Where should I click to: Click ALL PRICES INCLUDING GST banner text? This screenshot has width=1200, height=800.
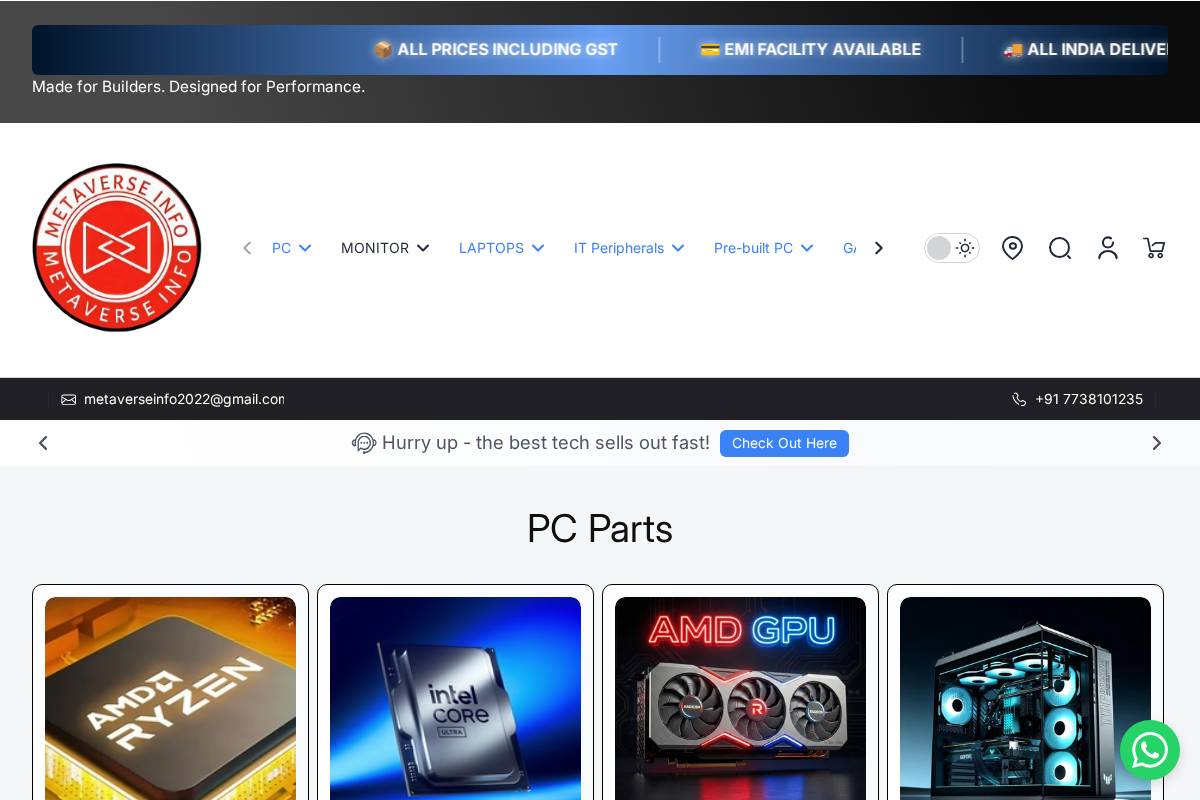507,50
